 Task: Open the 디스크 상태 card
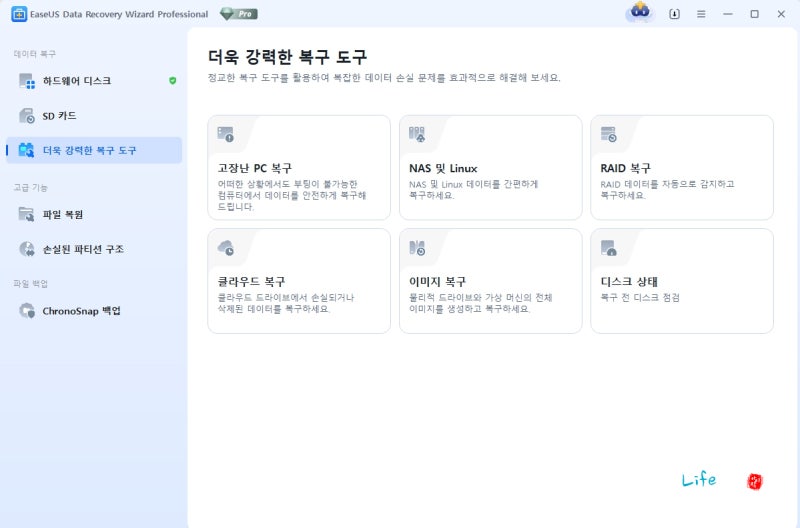(682, 281)
